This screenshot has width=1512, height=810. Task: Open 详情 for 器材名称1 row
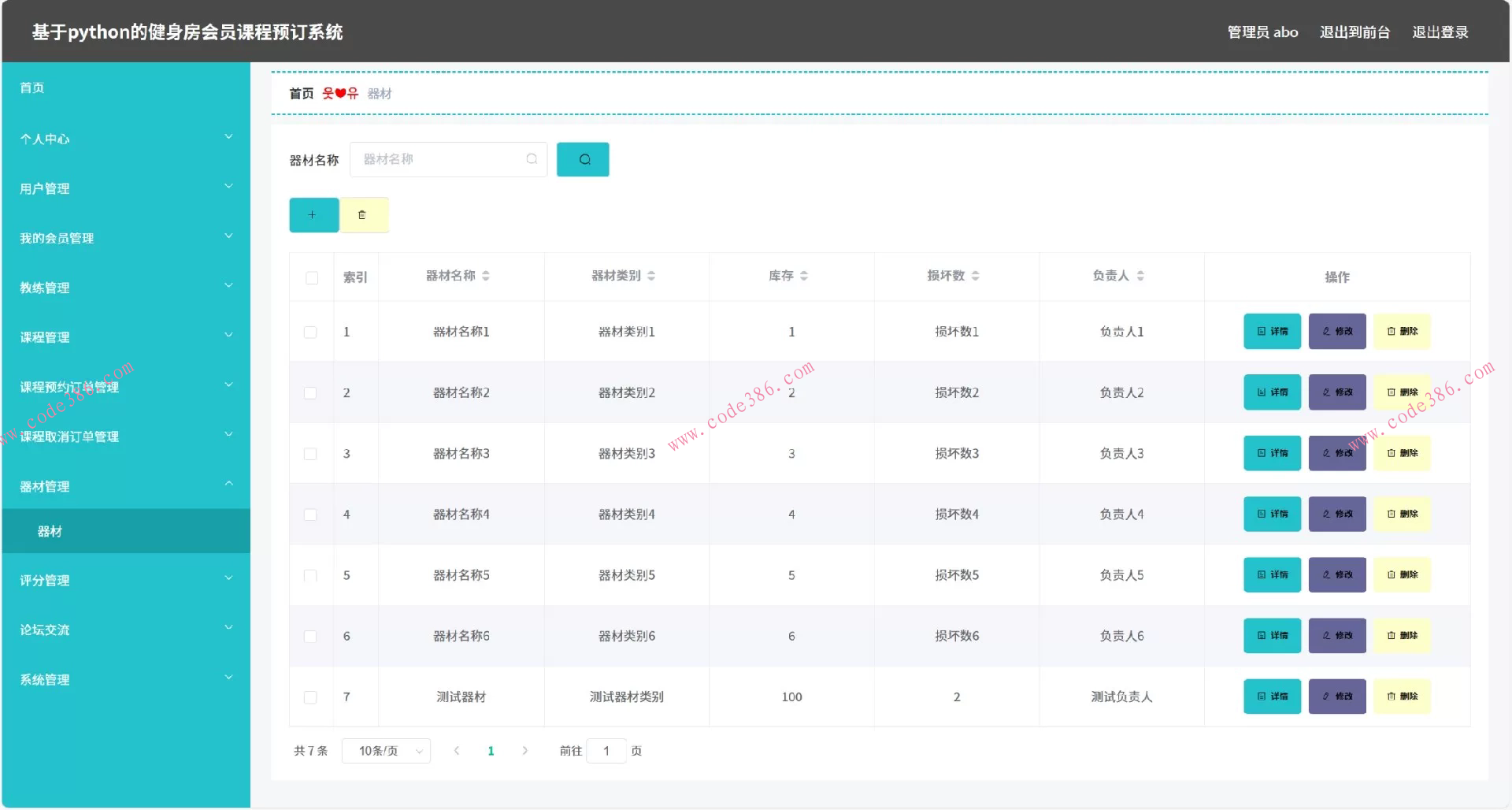pyautogui.click(x=1272, y=332)
